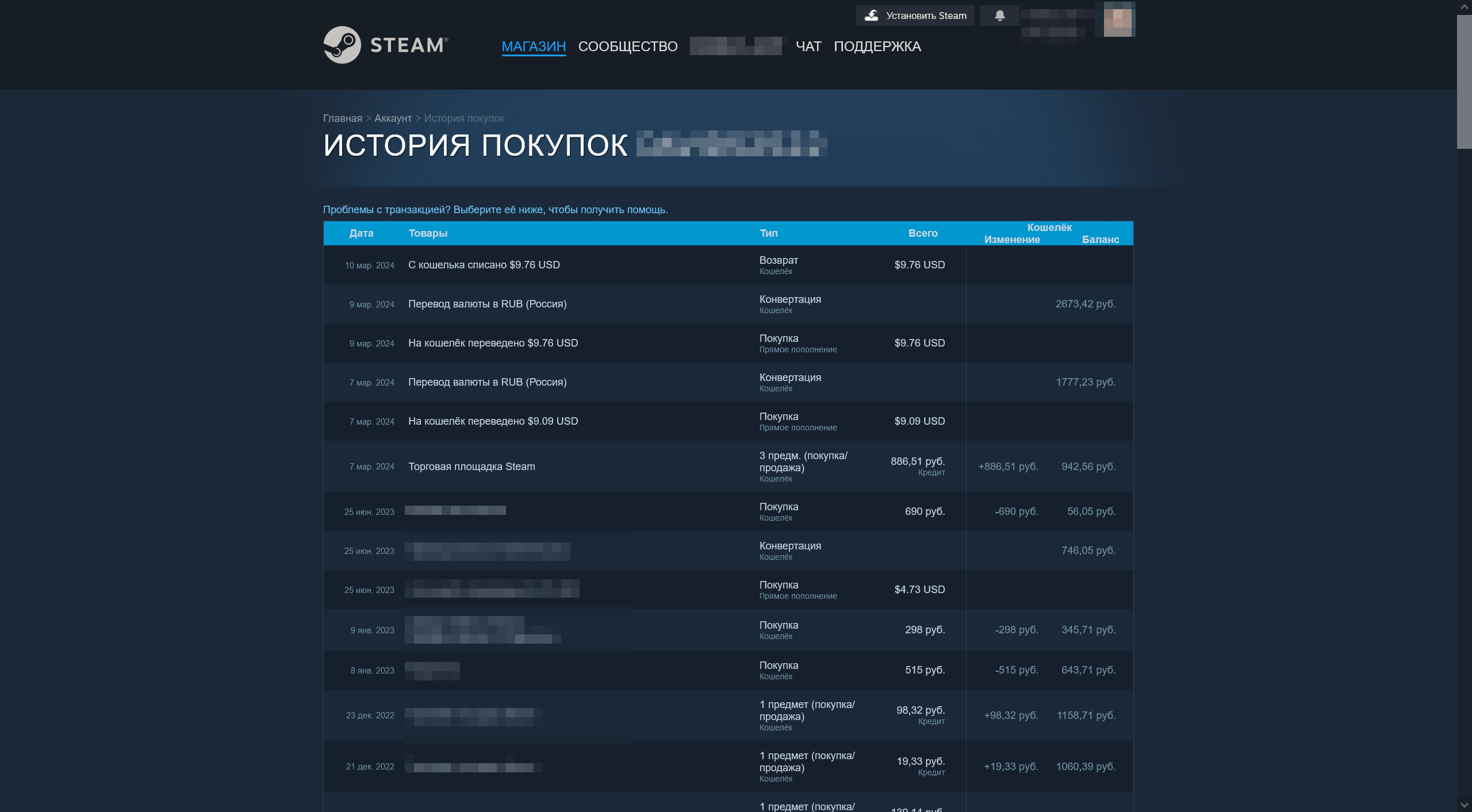
Task: Open the 7 мар. 2024 Перевод валюты в RUB row
Action: coord(728,382)
